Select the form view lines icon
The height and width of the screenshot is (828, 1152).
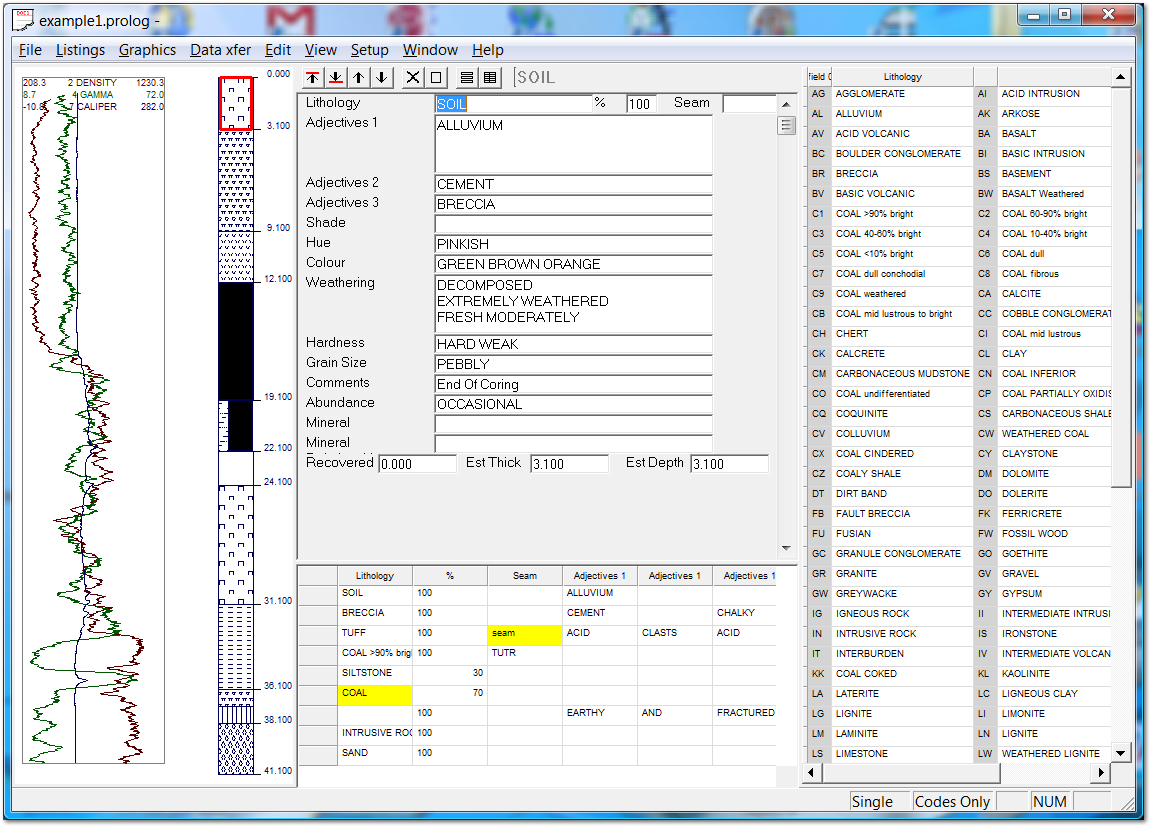(x=466, y=78)
